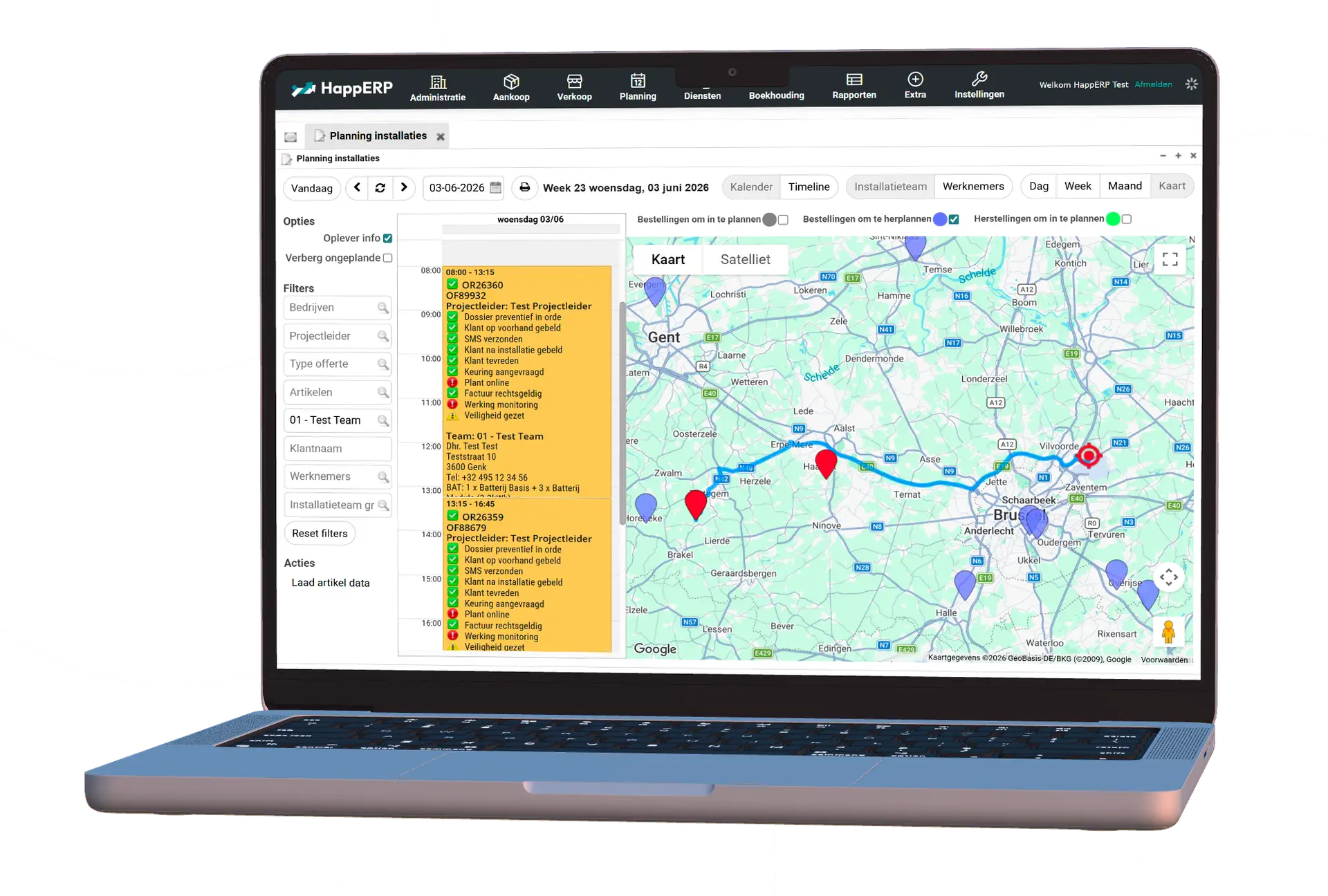Open the Artikelen filter search
Viewport: 1328px width, 896px height.
point(382,393)
